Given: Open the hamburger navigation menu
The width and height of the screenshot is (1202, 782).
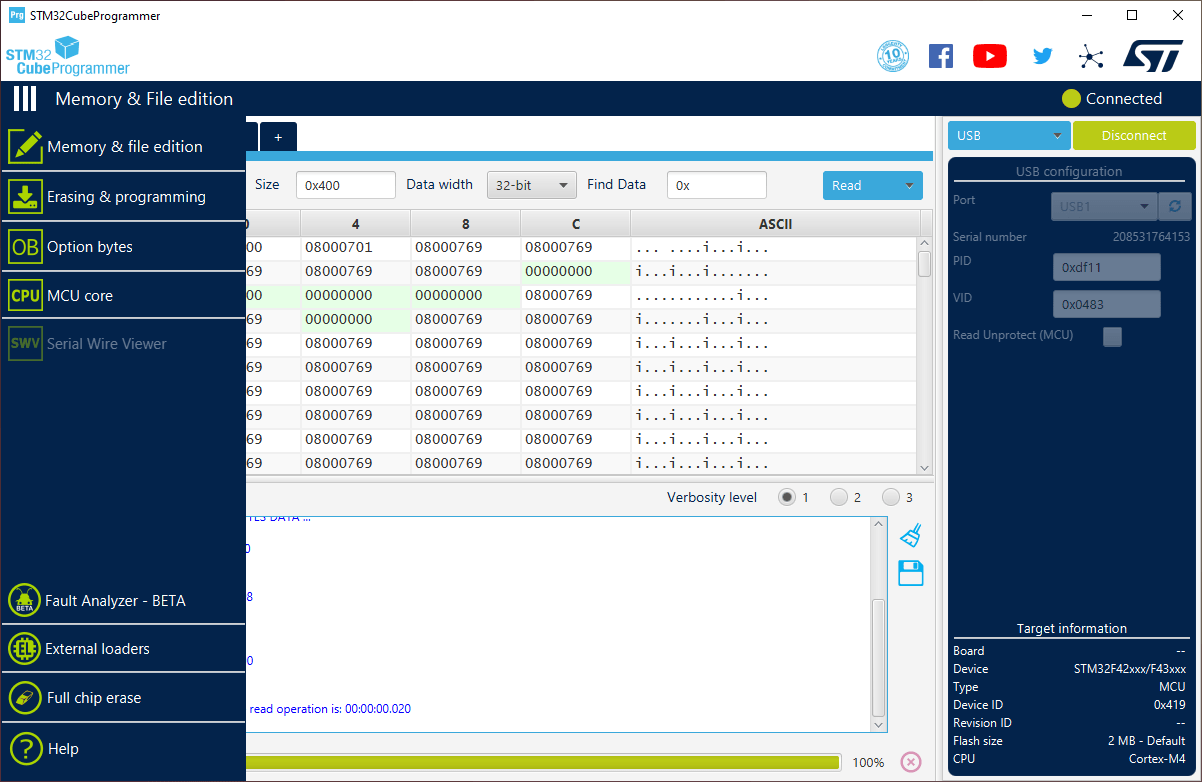Looking at the screenshot, I should tap(24, 98).
